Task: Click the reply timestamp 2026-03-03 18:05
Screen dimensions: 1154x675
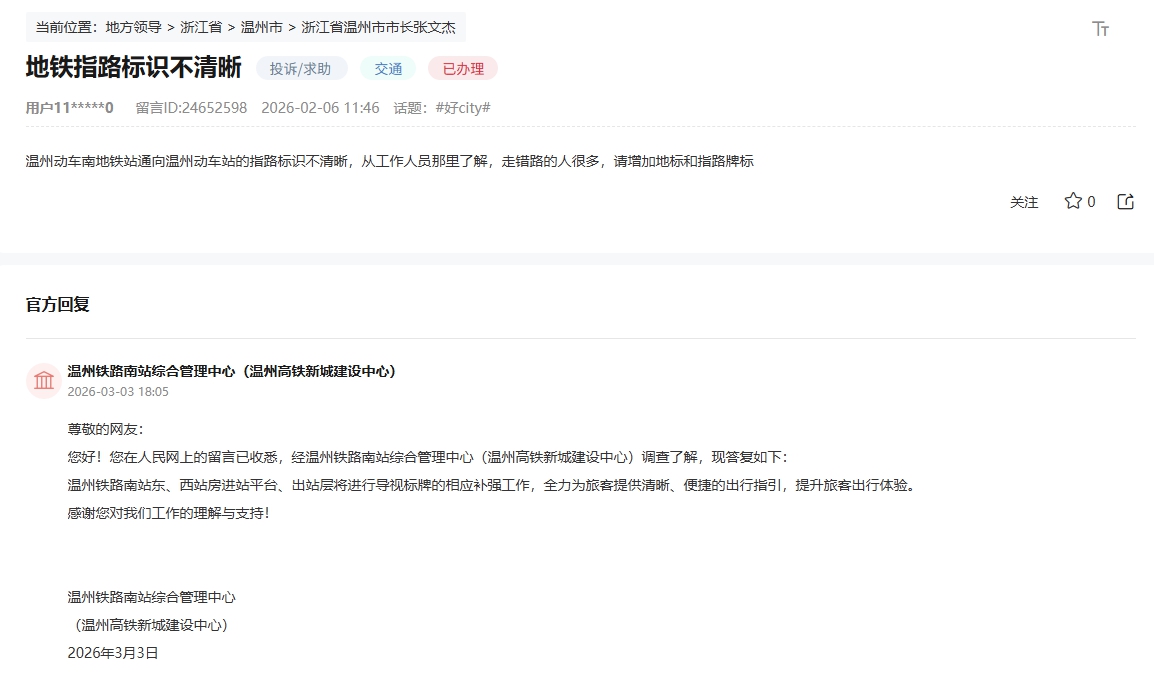Action: tap(118, 392)
